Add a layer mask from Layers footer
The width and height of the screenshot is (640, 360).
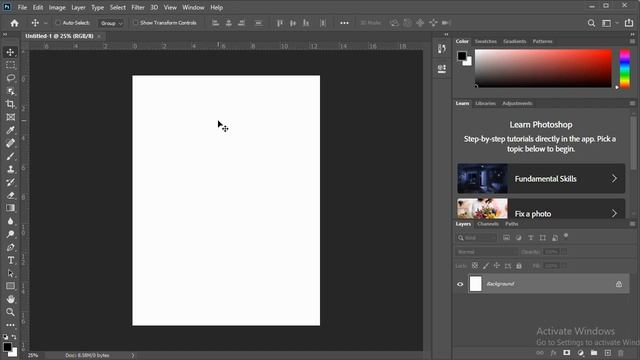[x=567, y=353]
